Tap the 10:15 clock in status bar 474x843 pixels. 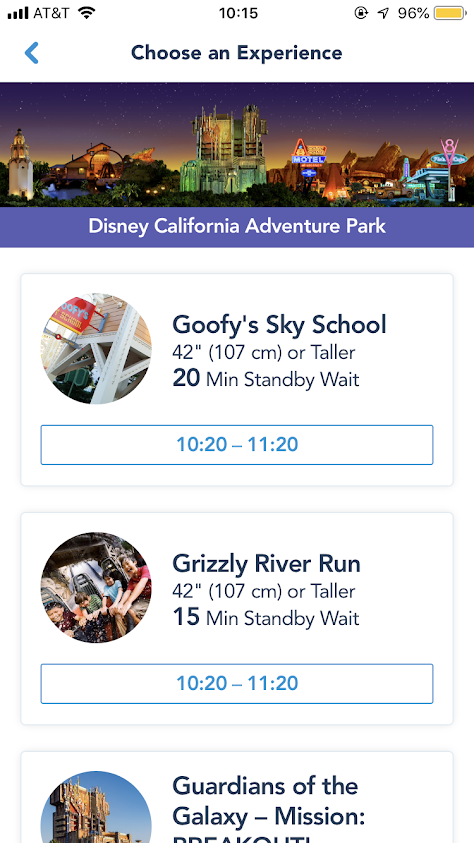(x=238, y=13)
